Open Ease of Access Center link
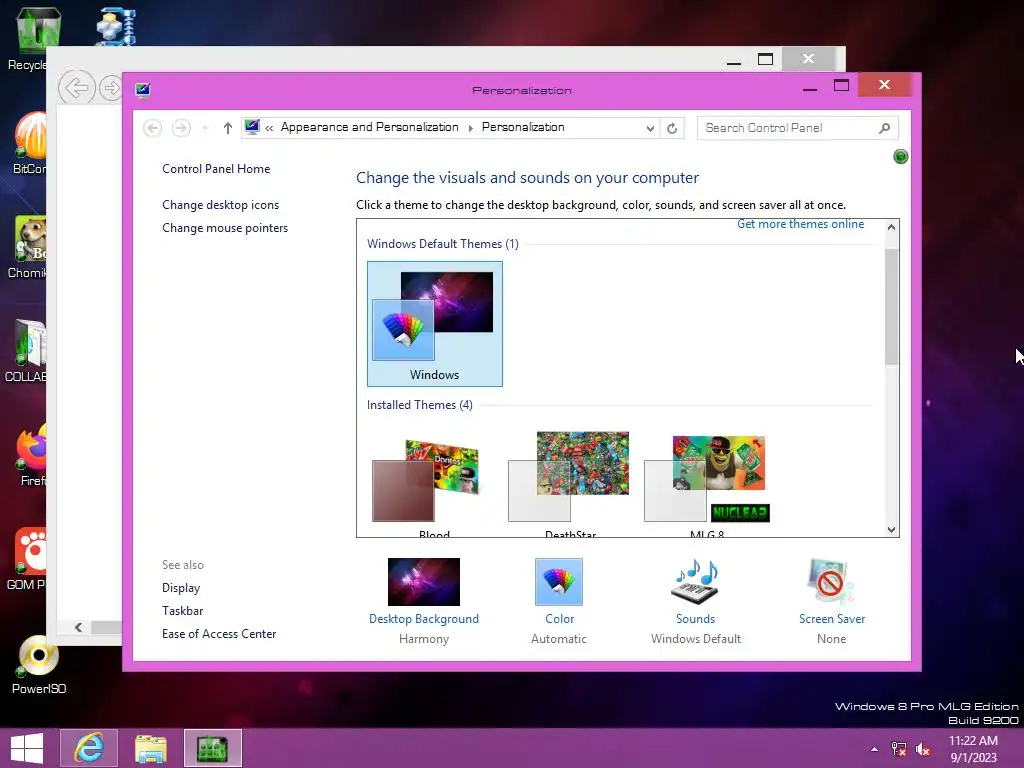This screenshot has width=1024, height=768. [x=219, y=633]
